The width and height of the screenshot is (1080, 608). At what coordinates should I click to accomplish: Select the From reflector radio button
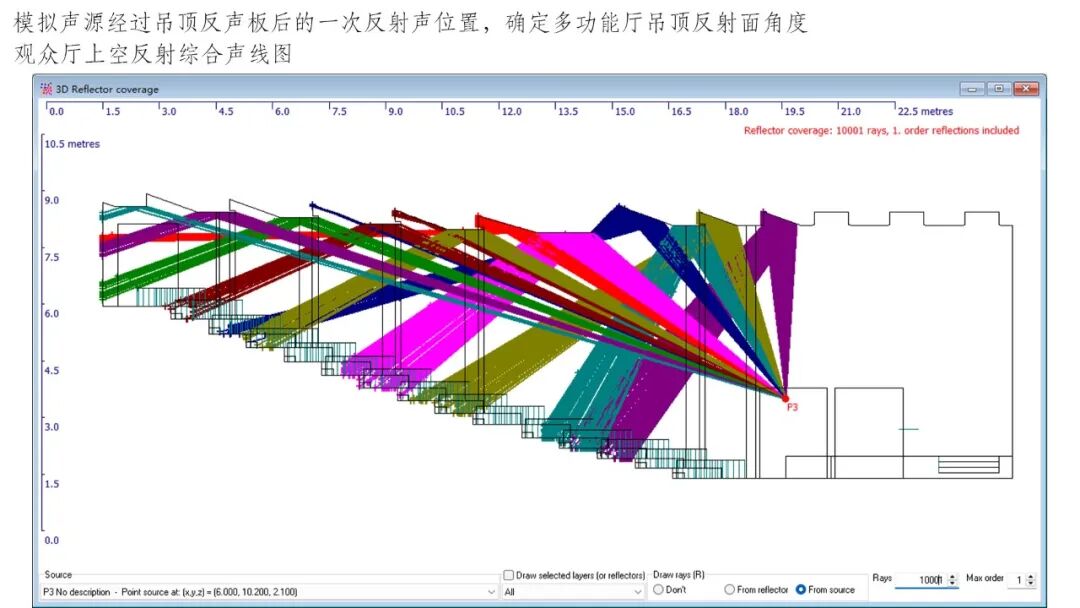pos(729,589)
